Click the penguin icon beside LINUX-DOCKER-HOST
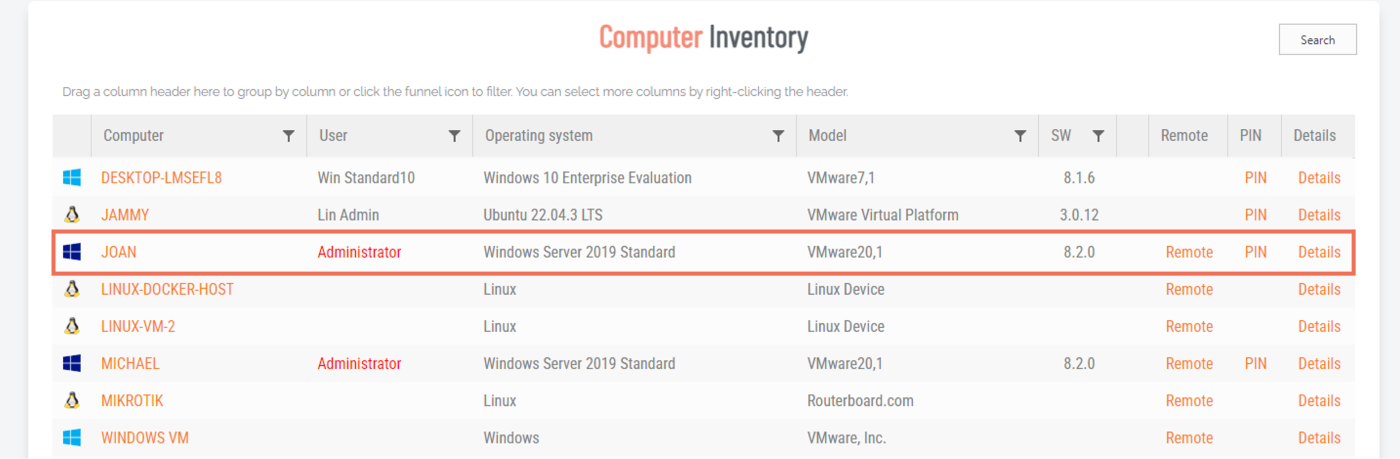This screenshot has width=1400, height=459. click(72, 289)
